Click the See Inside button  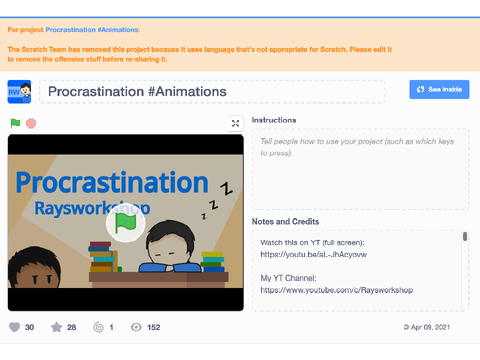(x=439, y=89)
